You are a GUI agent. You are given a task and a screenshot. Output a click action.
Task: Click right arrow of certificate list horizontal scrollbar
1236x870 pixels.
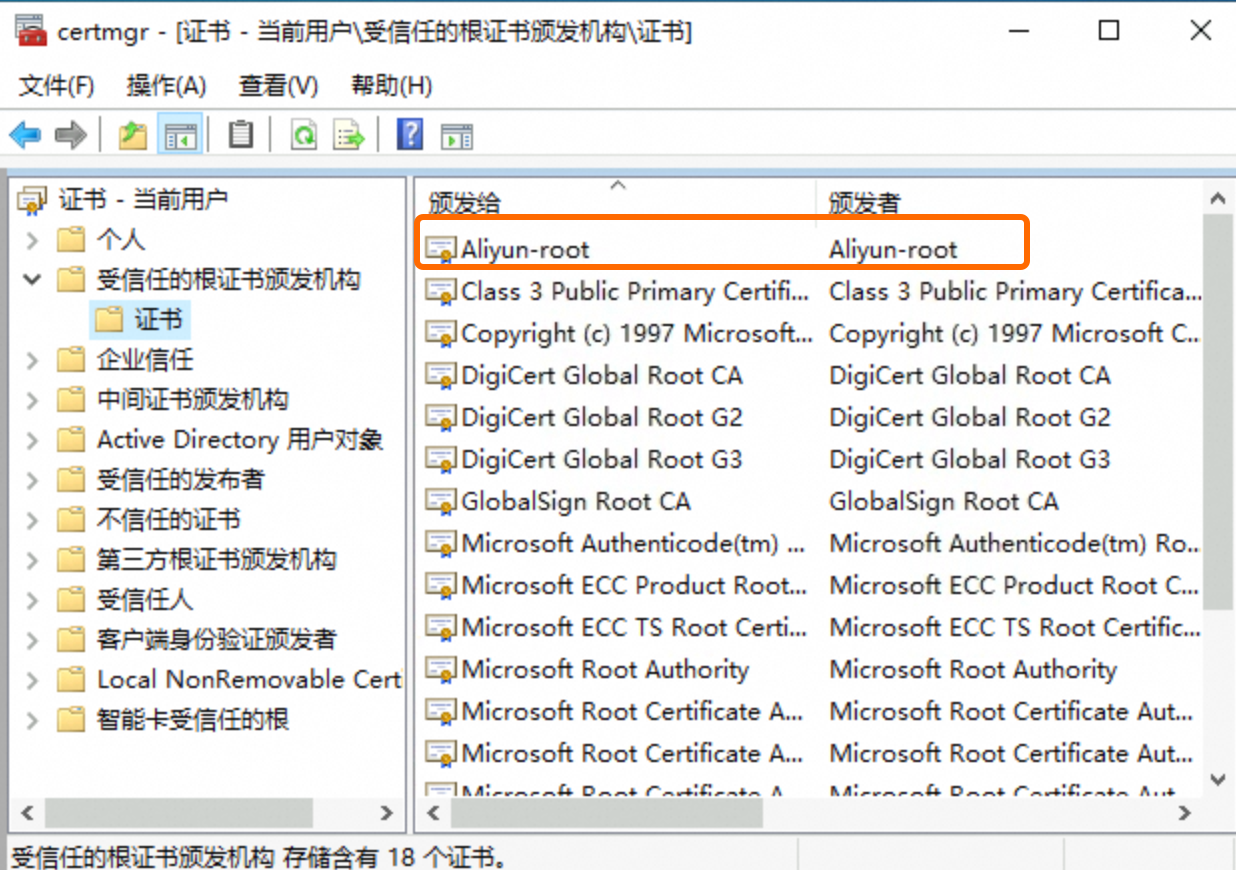[1186, 813]
